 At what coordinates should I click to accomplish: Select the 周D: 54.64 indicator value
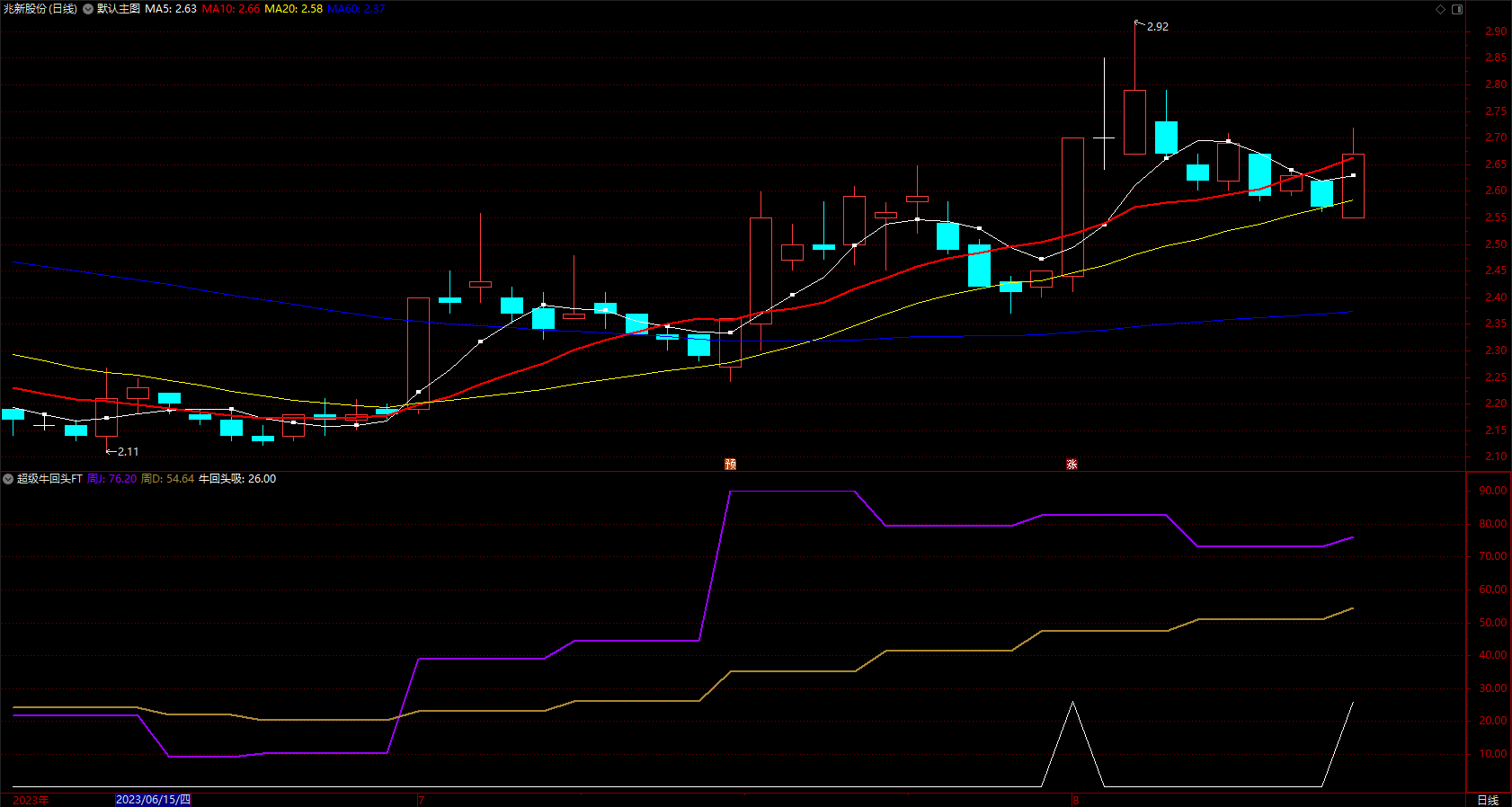click(x=168, y=479)
